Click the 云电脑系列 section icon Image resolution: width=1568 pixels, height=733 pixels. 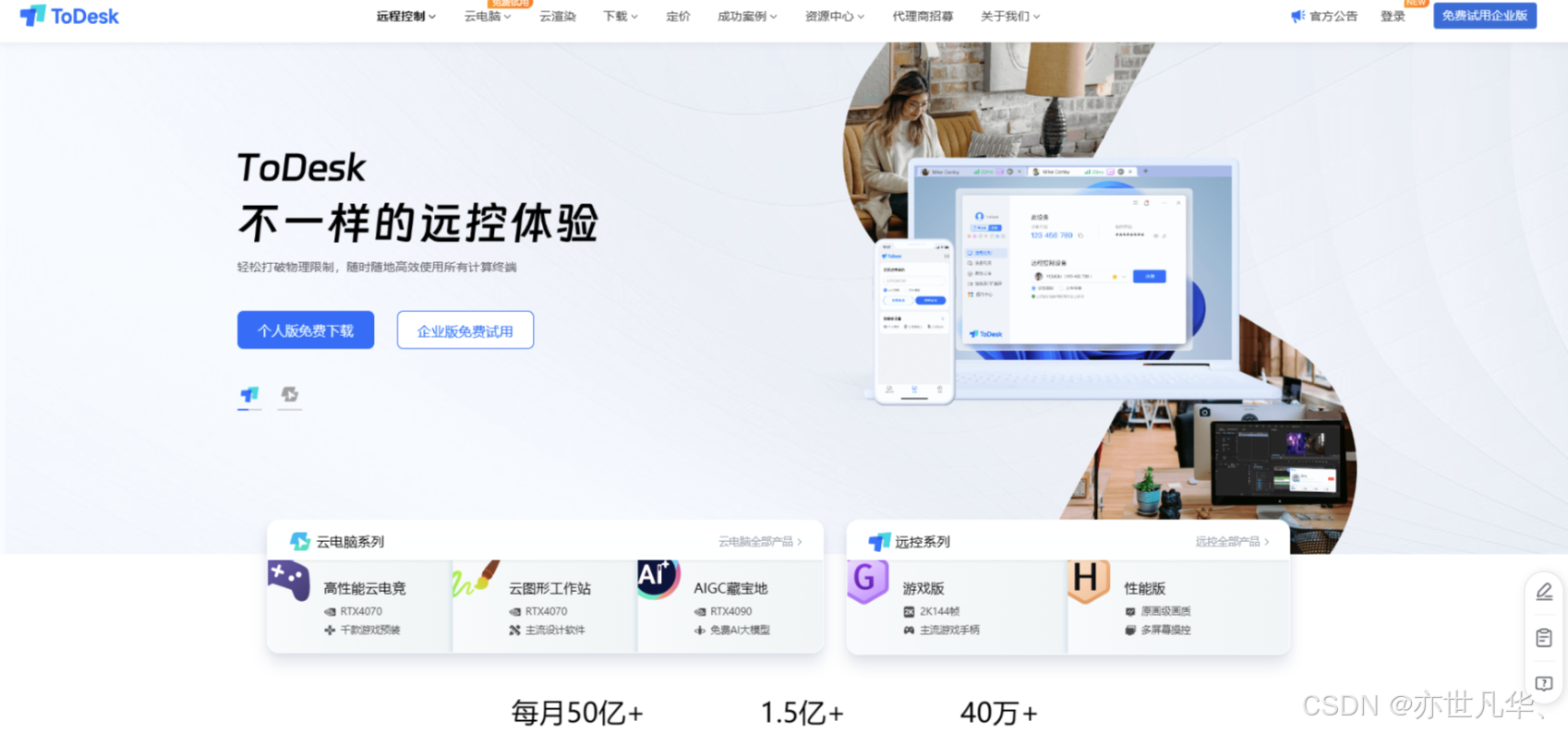(x=300, y=541)
